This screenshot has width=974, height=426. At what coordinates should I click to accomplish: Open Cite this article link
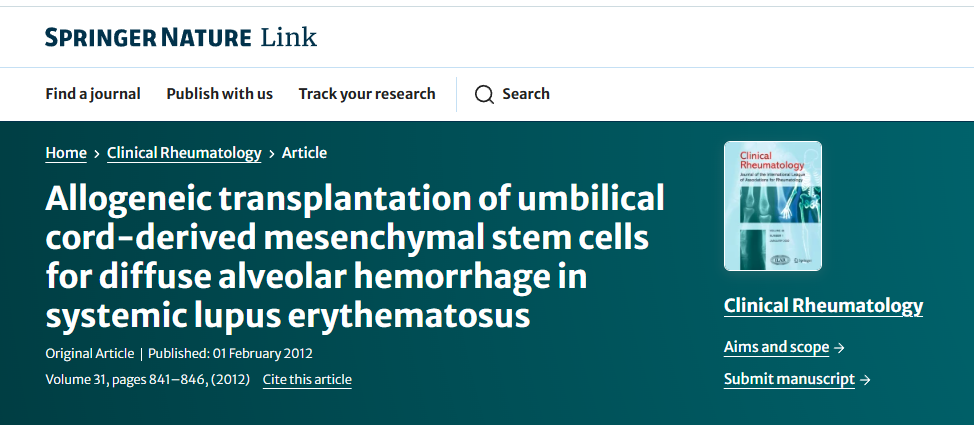(x=307, y=380)
